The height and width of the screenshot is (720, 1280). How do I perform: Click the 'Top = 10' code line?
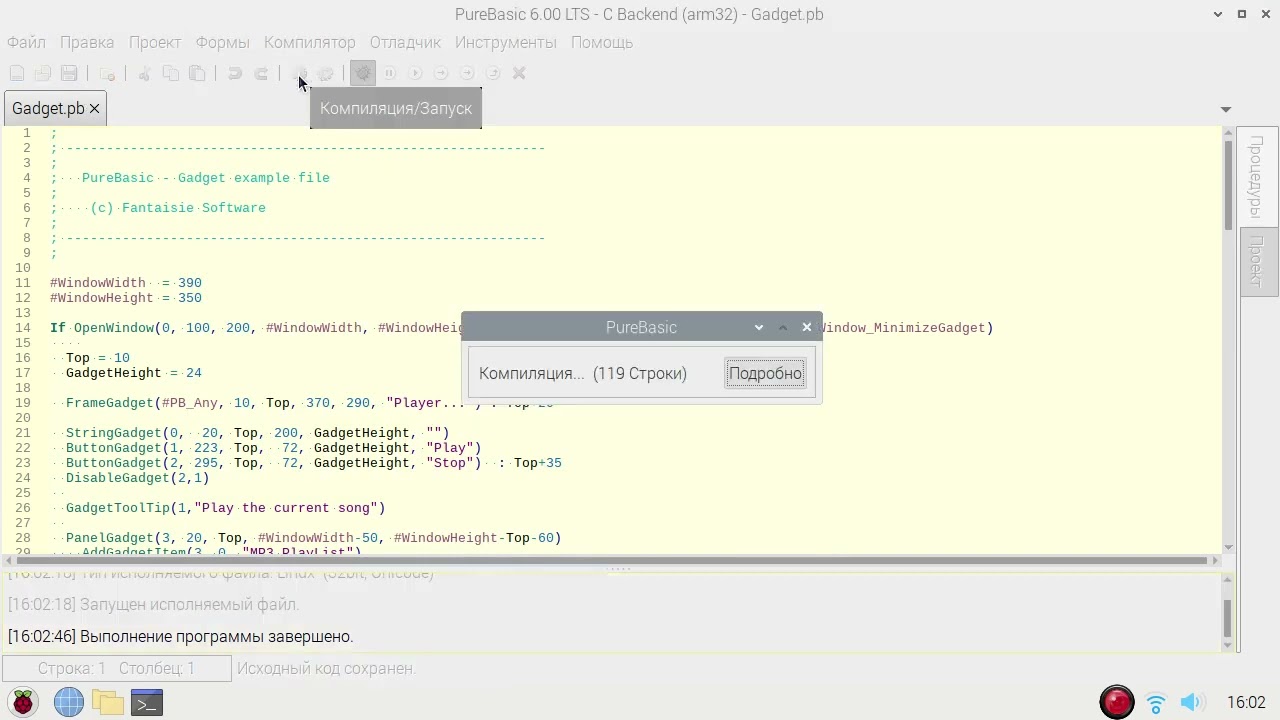(98, 358)
